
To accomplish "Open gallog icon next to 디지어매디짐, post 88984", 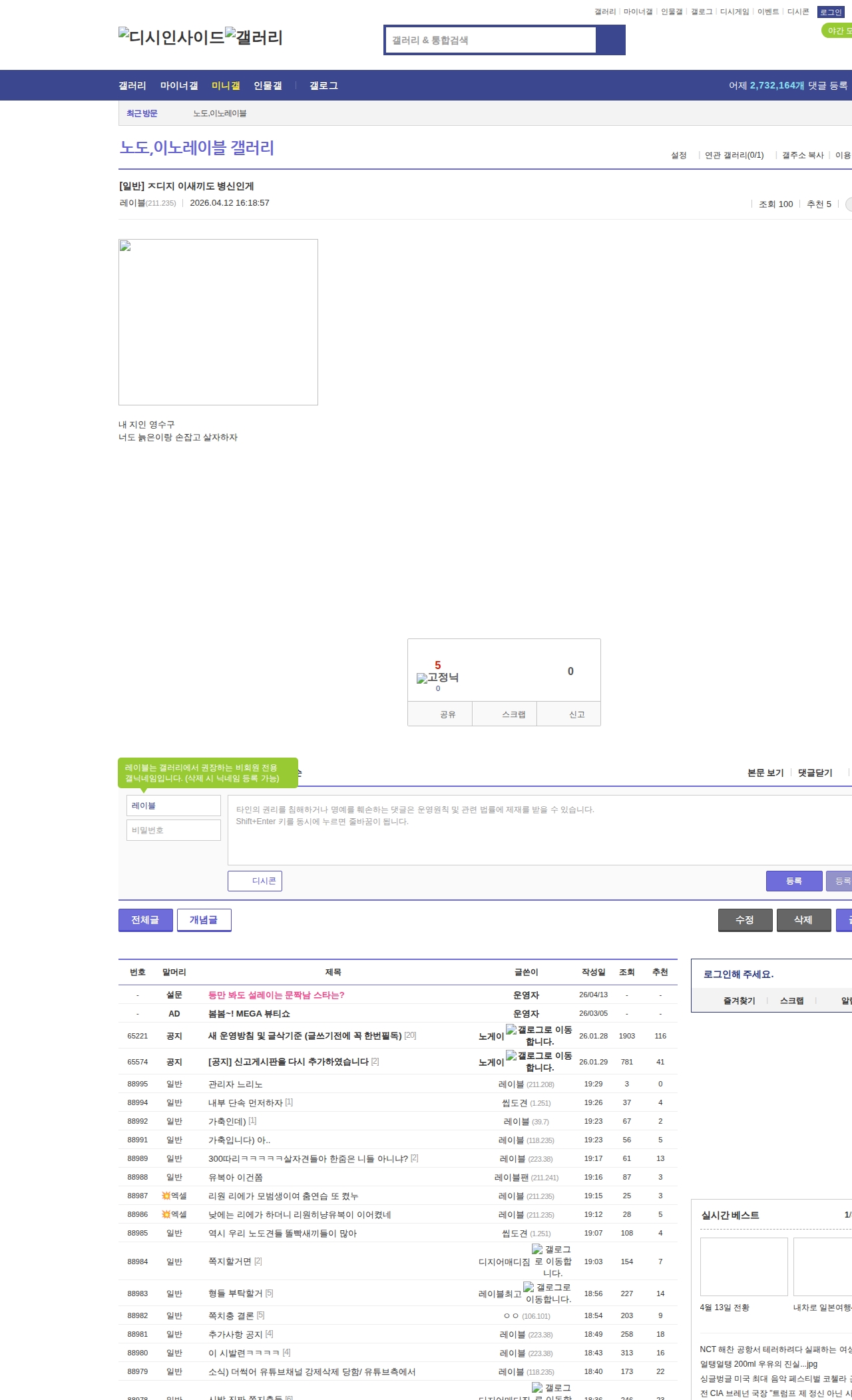I will click(x=536, y=1249).
